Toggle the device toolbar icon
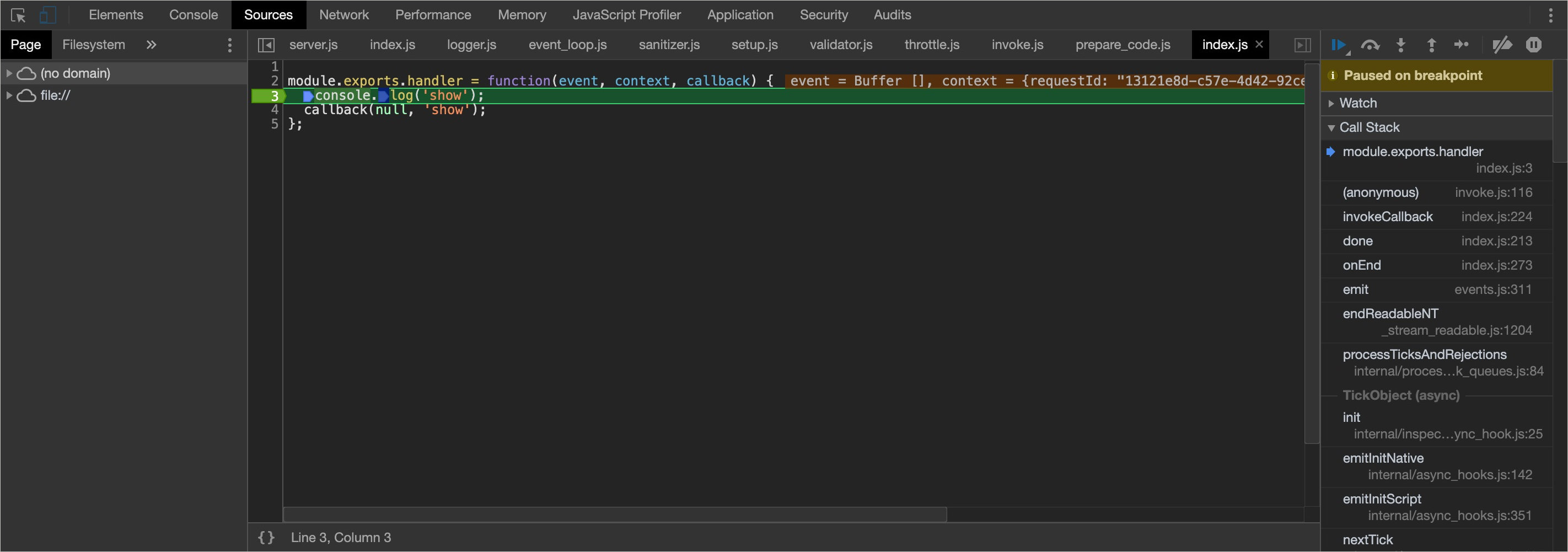This screenshot has height=552, width=1568. click(x=47, y=15)
